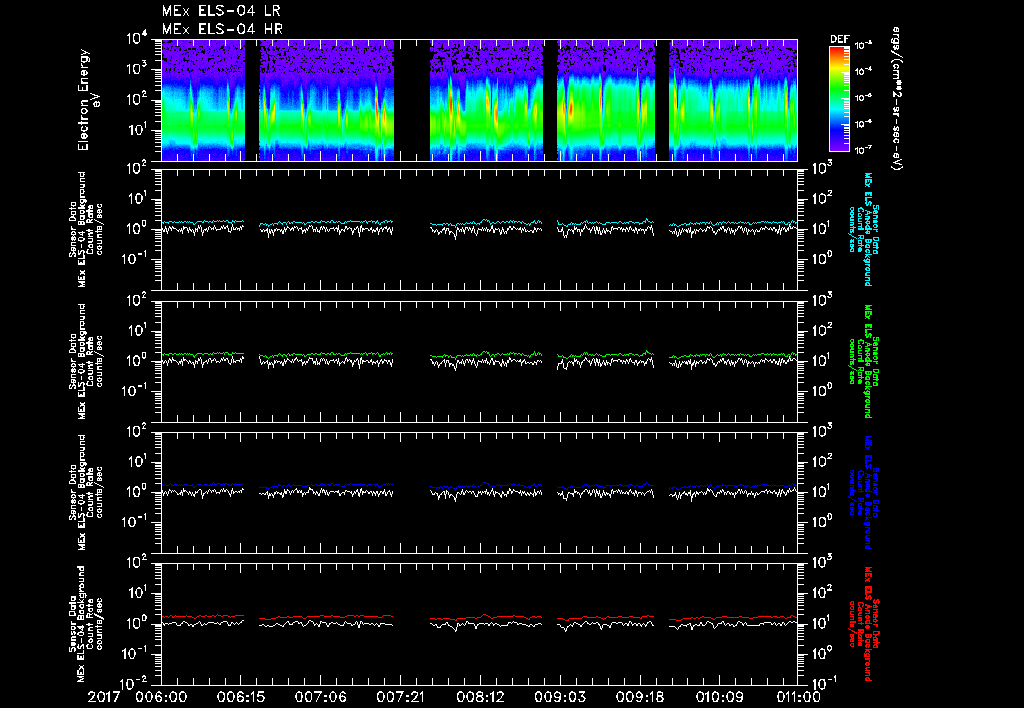Click the '008:12' time label
The image size is (1024, 708).
[480, 697]
